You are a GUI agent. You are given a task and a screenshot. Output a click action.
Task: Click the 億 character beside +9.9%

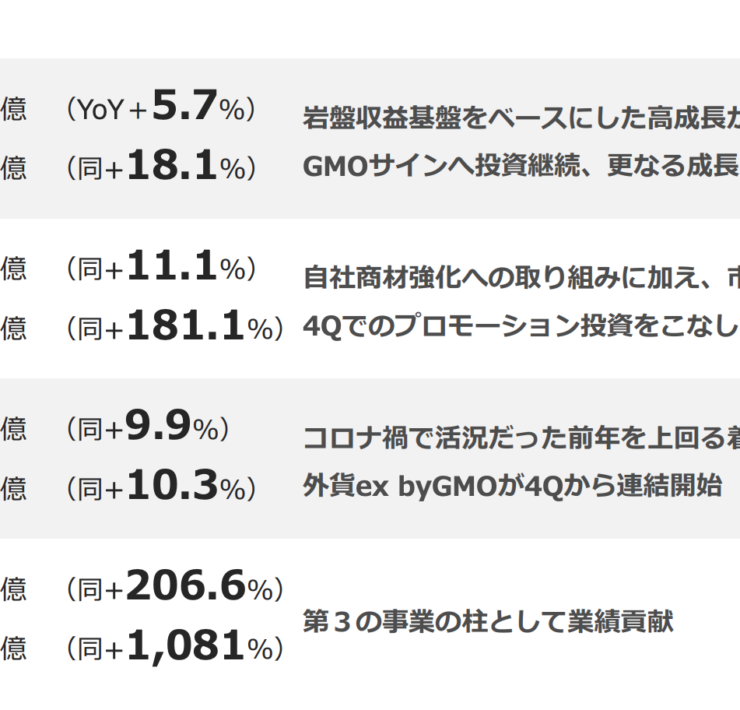click(14, 430)
